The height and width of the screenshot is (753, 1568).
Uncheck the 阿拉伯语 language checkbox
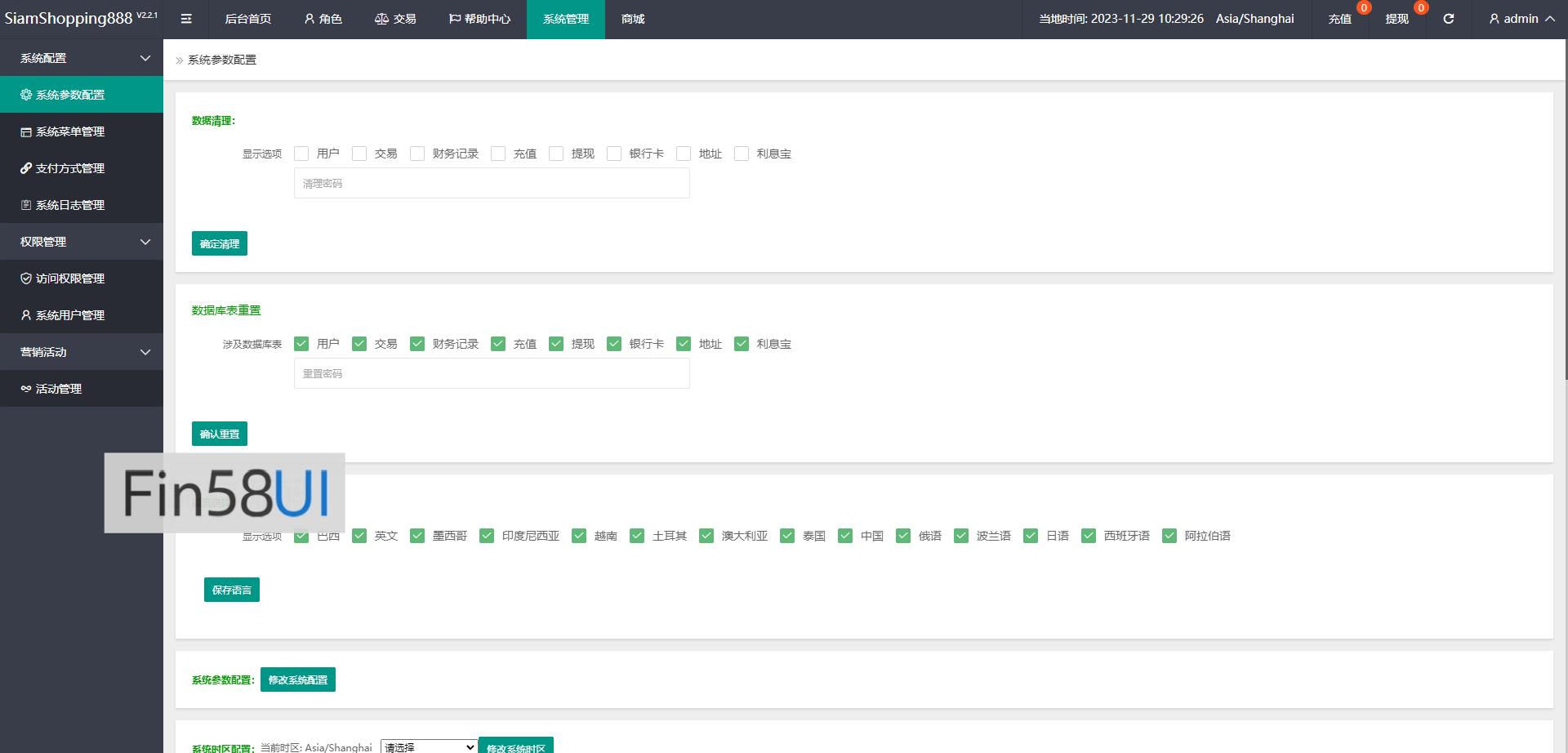[1169, 536]
